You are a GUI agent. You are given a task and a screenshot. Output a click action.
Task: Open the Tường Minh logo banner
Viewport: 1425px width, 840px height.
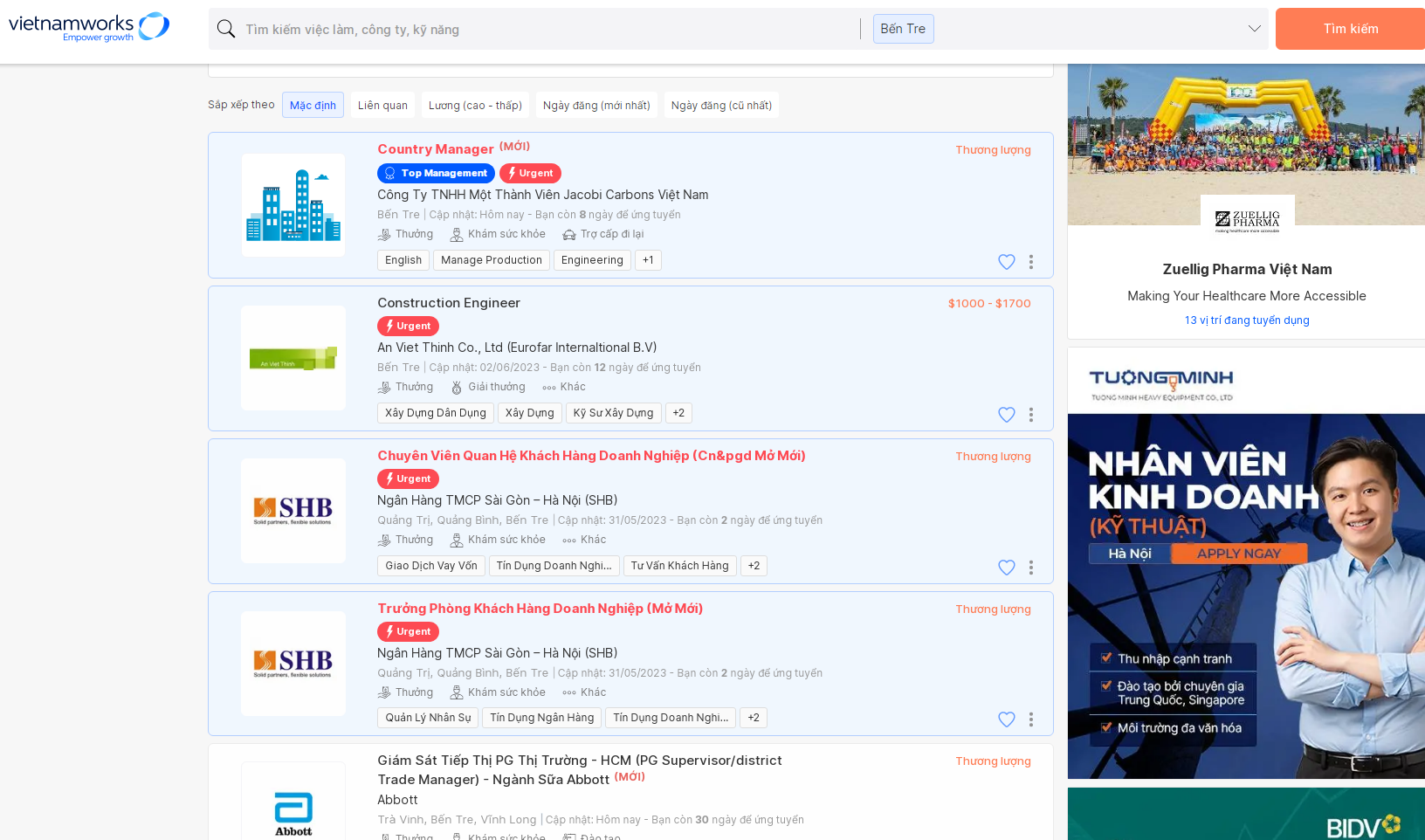pos(1161,384)
